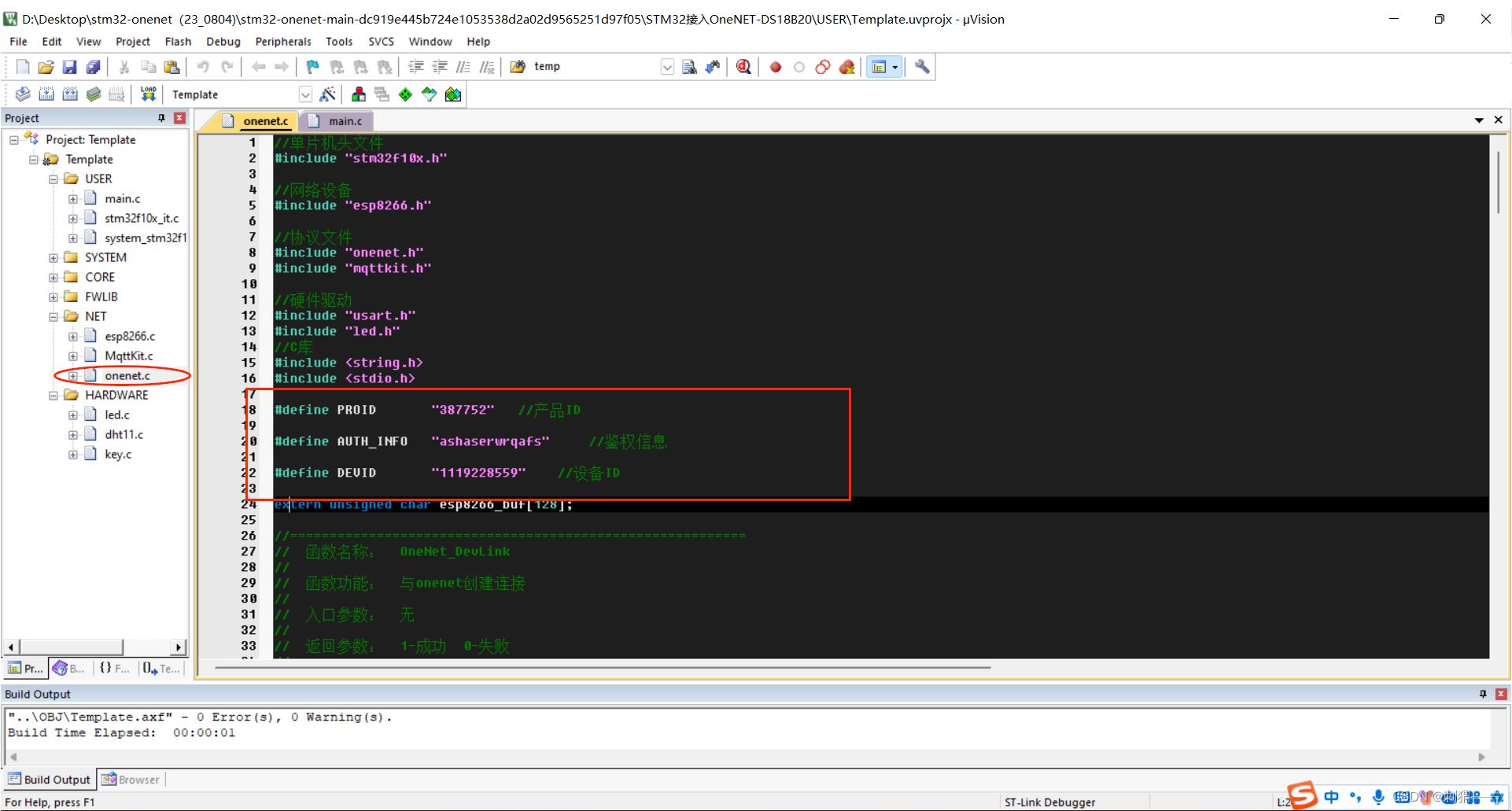The height and width of the screenshot is (811, 1512).
Task: Collapse the NET folder
Action: [x=53, y=317]
